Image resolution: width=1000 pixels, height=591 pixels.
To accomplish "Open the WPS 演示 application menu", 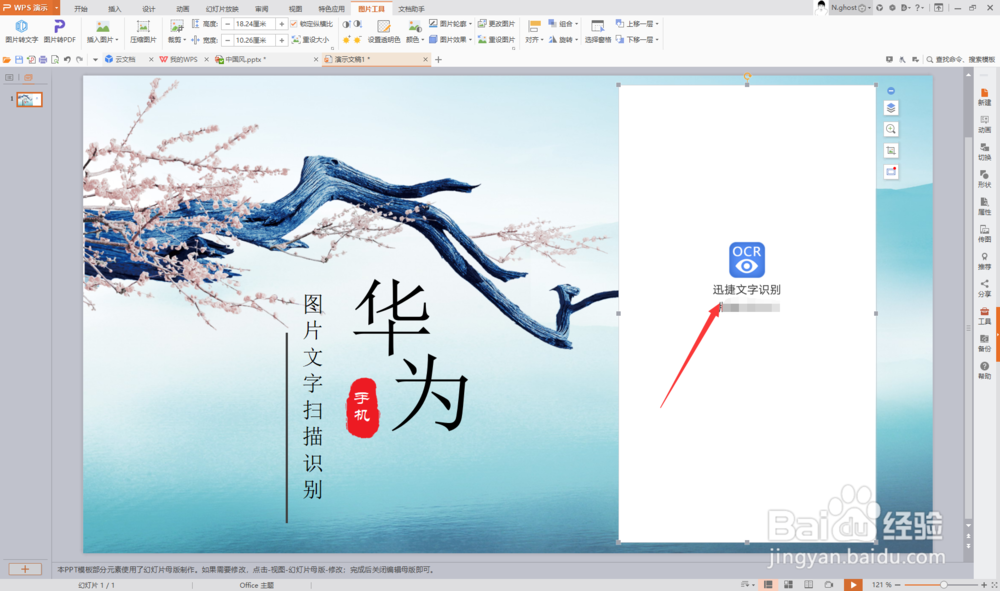I will [x=30, y=8].
